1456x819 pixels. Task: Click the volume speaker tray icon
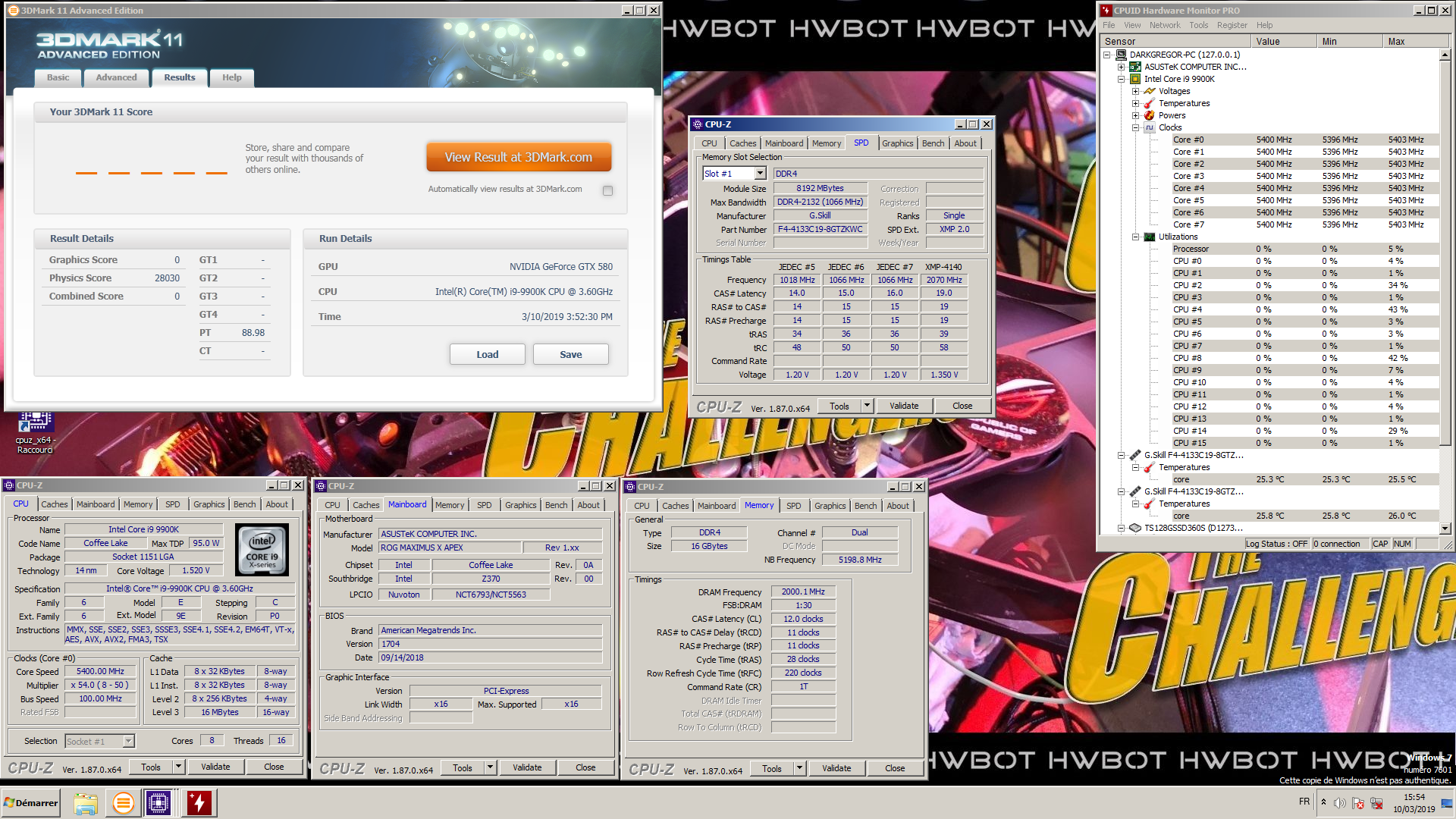1340,803
